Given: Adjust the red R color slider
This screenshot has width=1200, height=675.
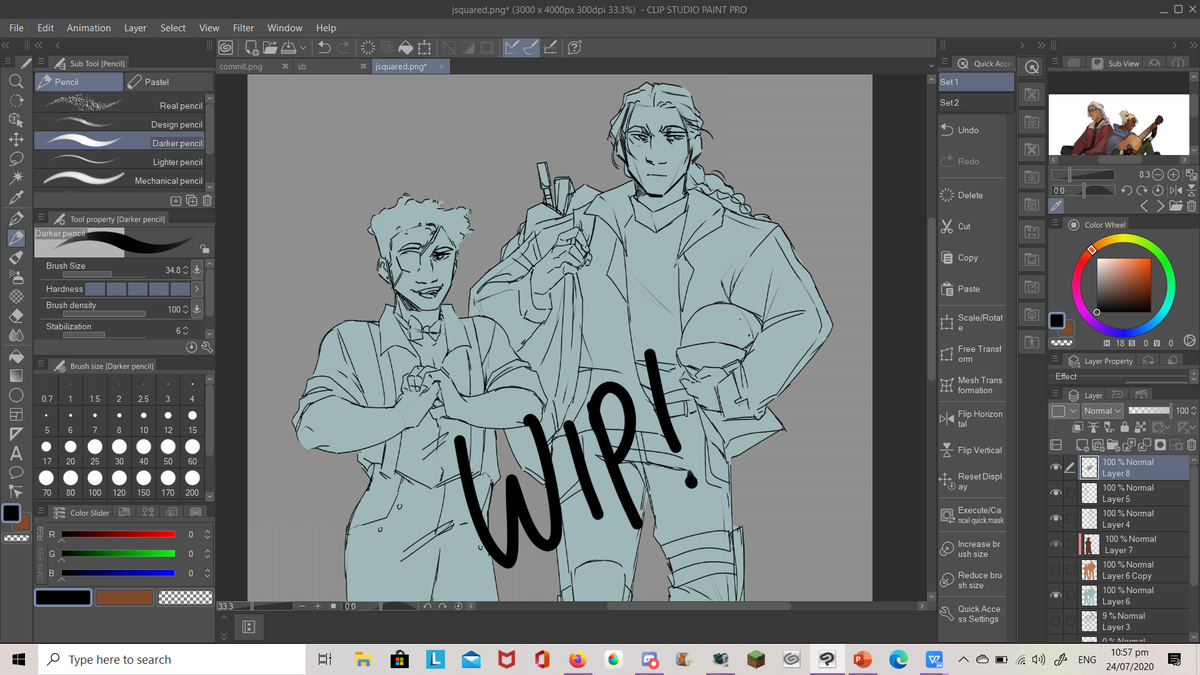Looking at the screenshot, I should [x=119, y=534].
